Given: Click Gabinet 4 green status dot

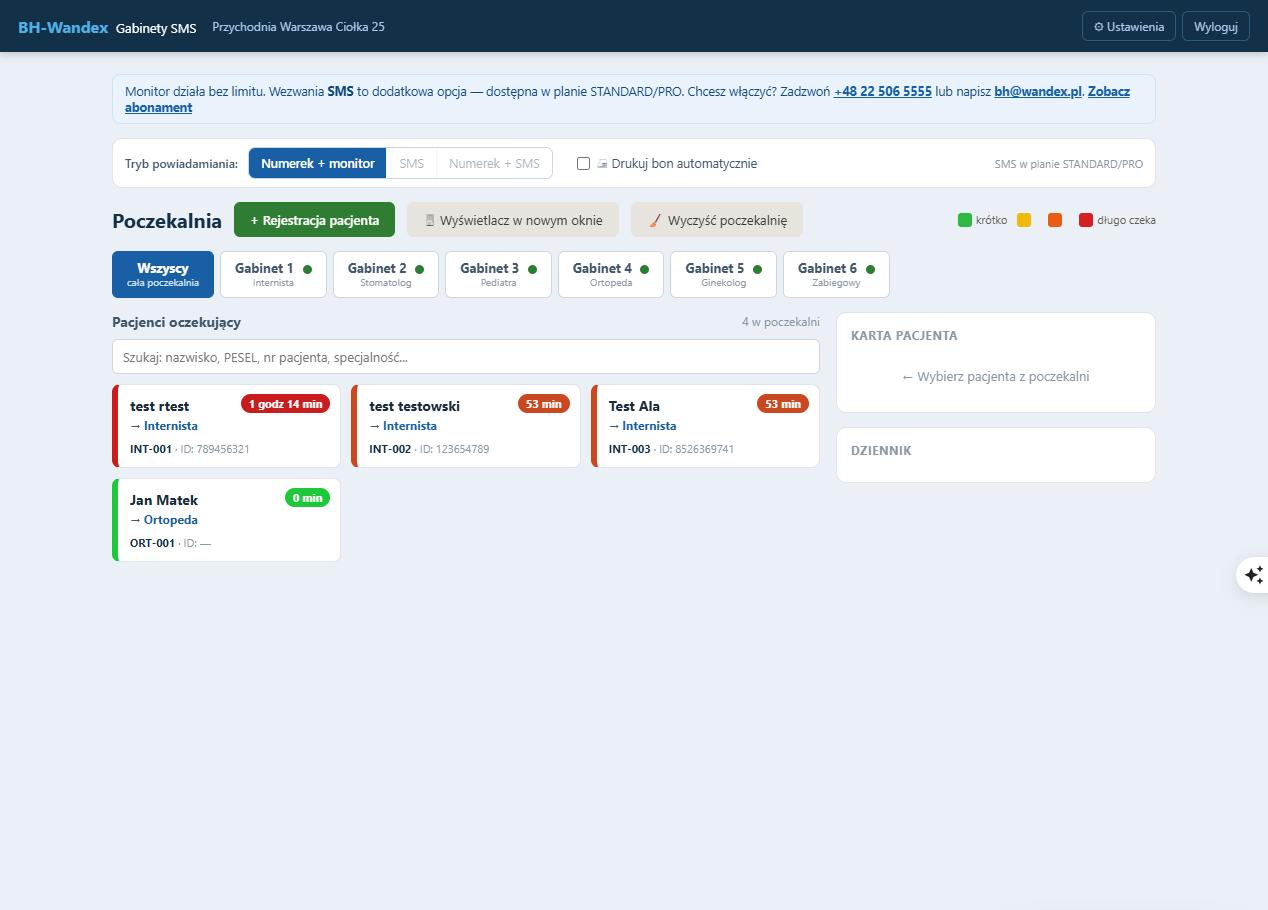Looking at the screenshot, I should pyautogui.click(x=644, y=269).
